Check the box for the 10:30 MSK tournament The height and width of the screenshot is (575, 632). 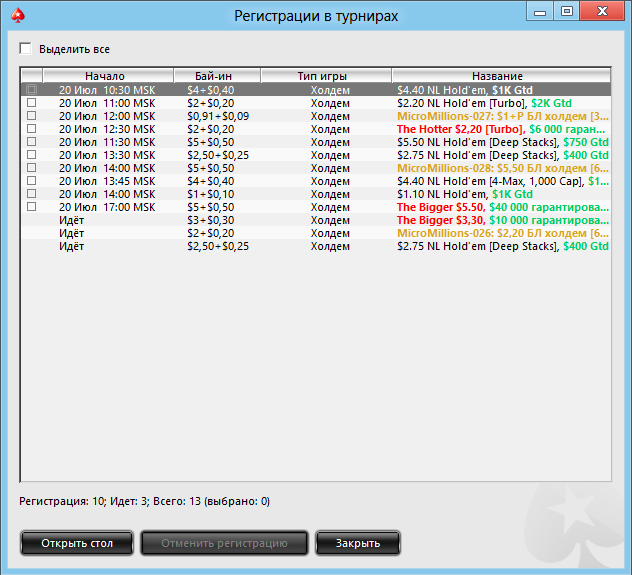31,89
